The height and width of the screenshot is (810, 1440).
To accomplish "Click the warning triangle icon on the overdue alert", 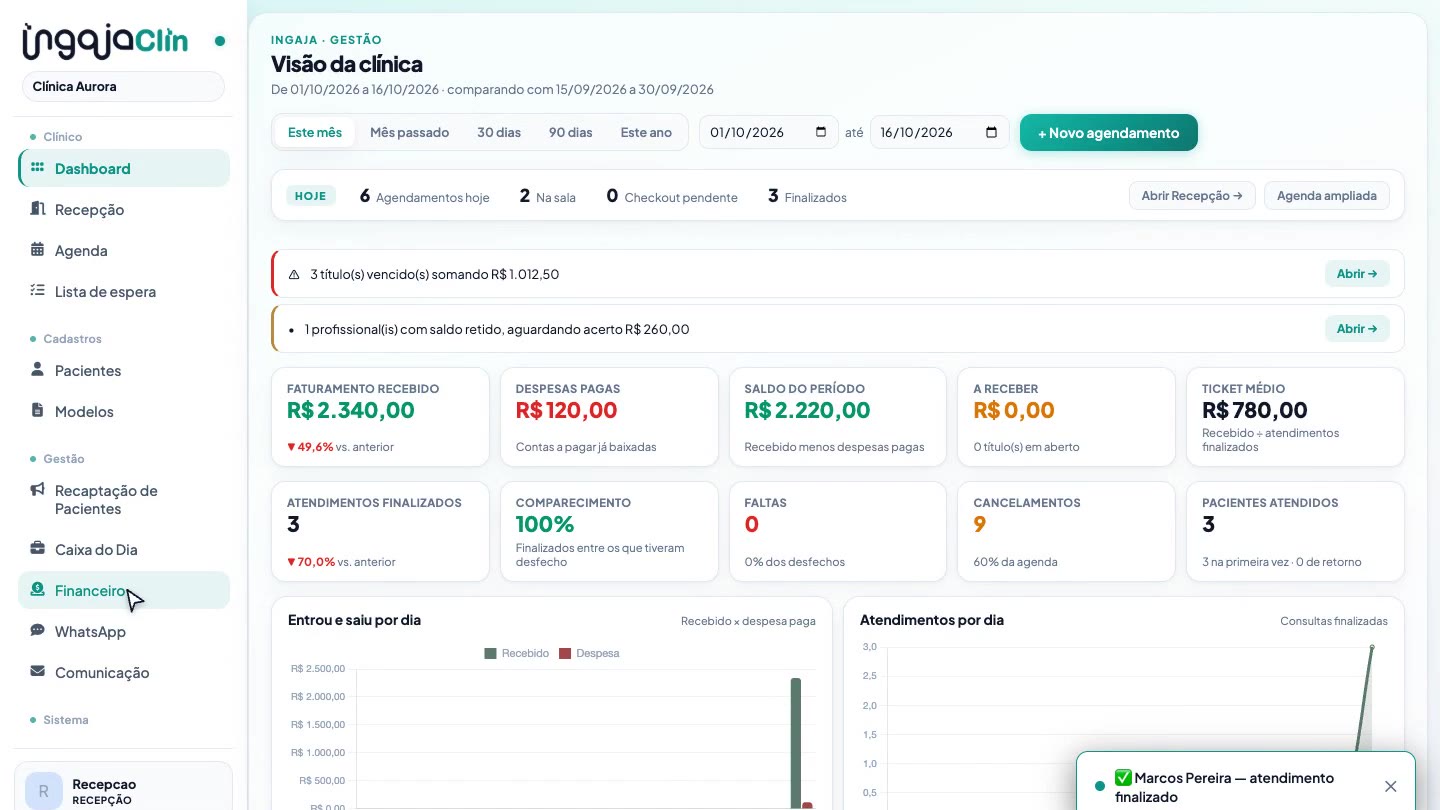I will pos(294,274).
